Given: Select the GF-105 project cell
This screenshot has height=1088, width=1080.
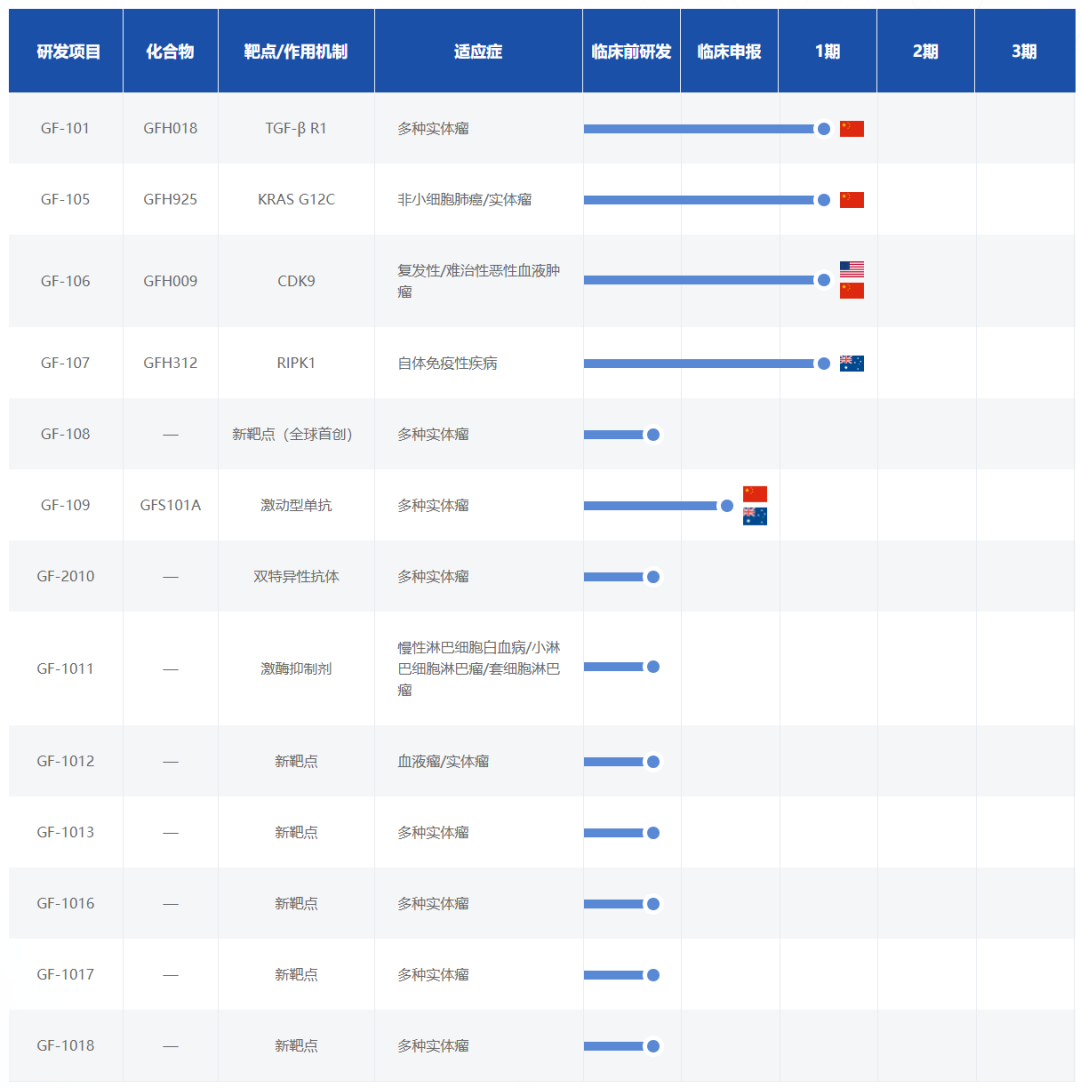Looking at the screenshot, I should [x=65, y=200].
